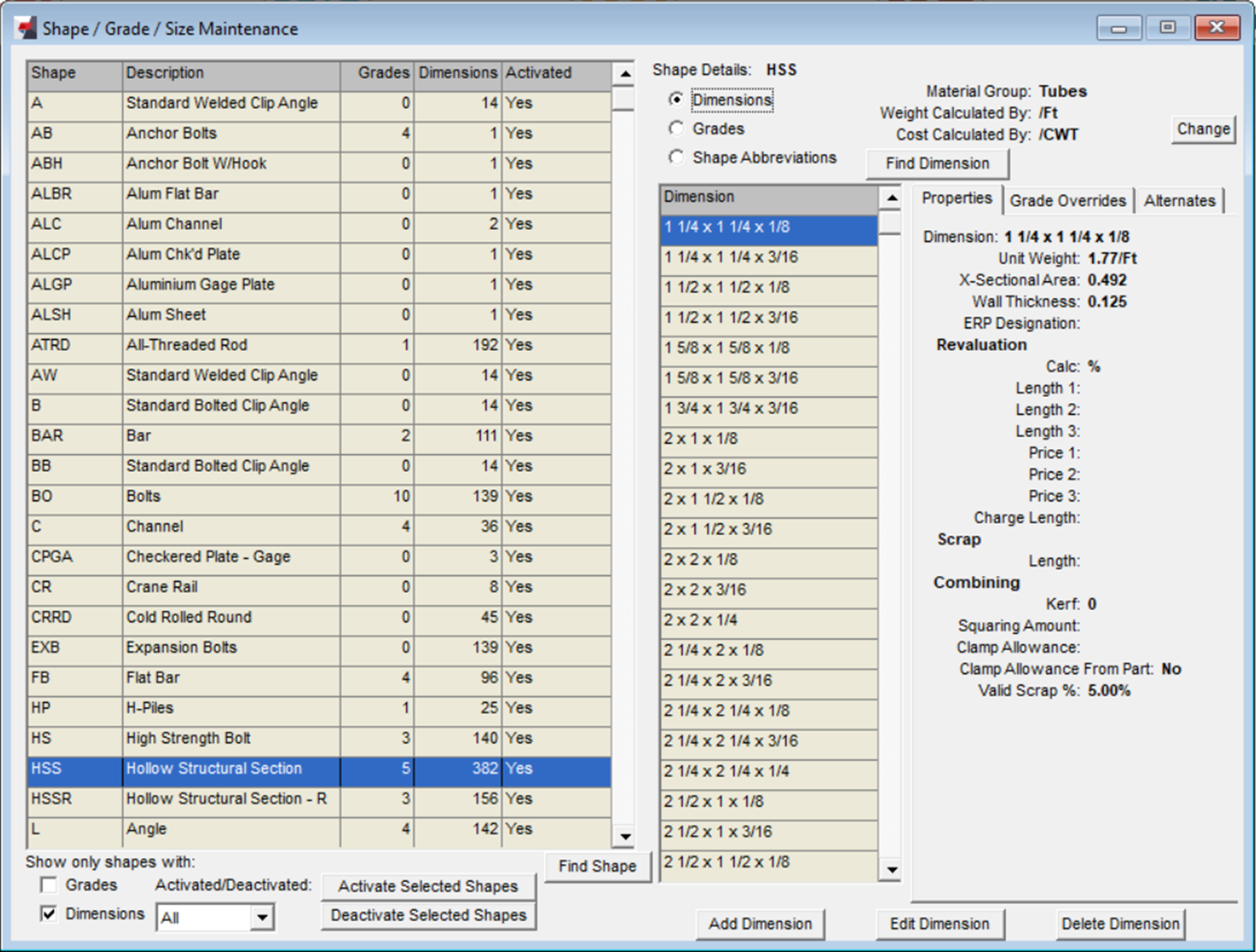Click the down arrow on the dimension list scrollbar
Image resolution: width=1256 pixels, height=952 pixels.
pyautogui.click(x=891, y=871)
